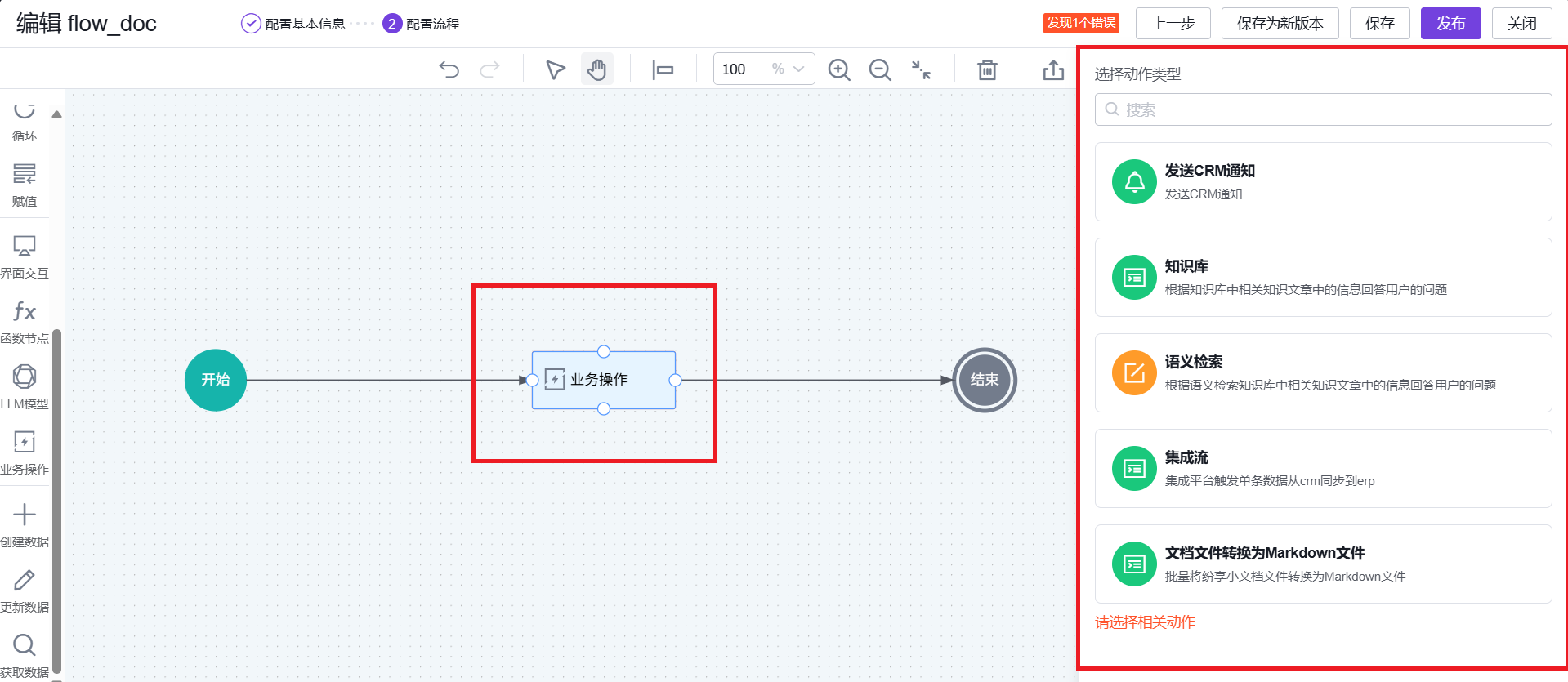Delete selected node with trash icon
Image resolution: width=1568 pixels, height=682 pixels.
coord(987,69)
